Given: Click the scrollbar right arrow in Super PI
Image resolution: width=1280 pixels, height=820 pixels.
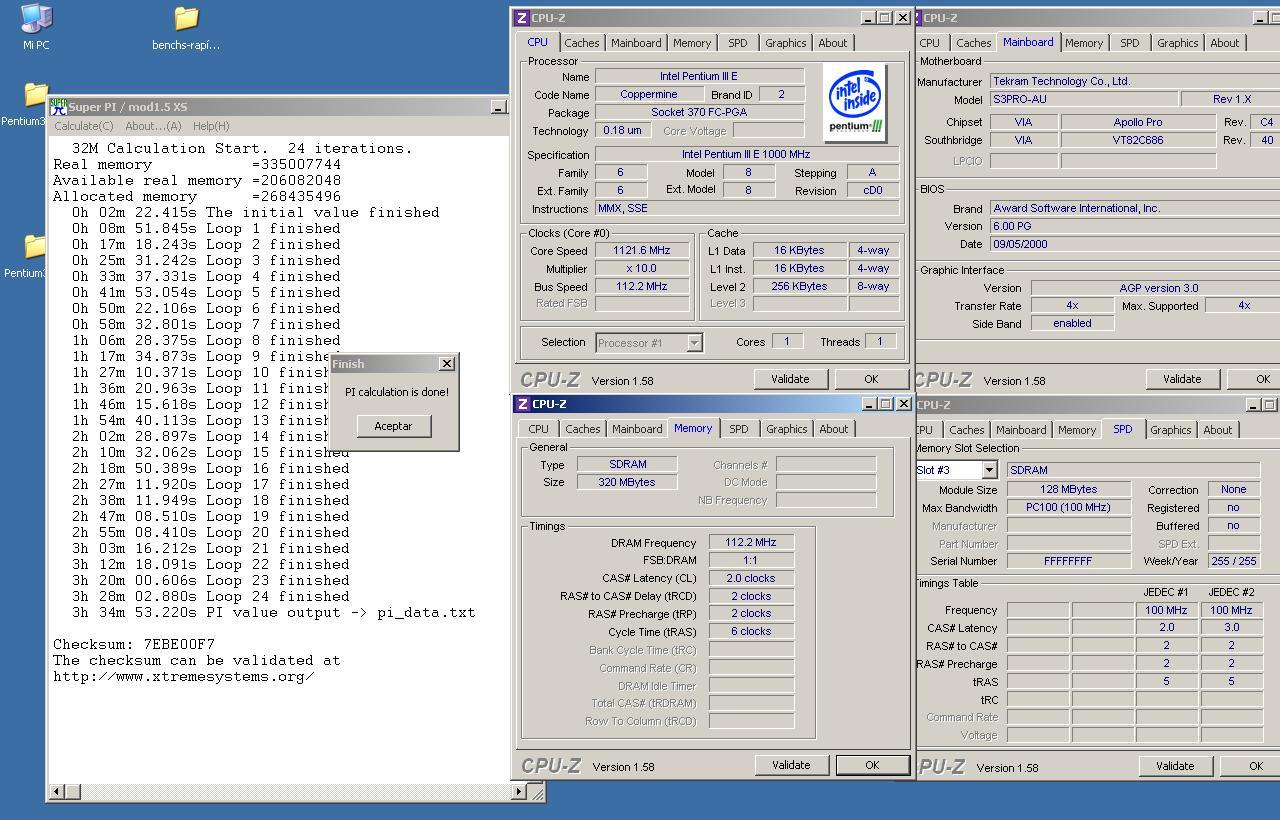Looking at the screenshot, I should 518,792.
